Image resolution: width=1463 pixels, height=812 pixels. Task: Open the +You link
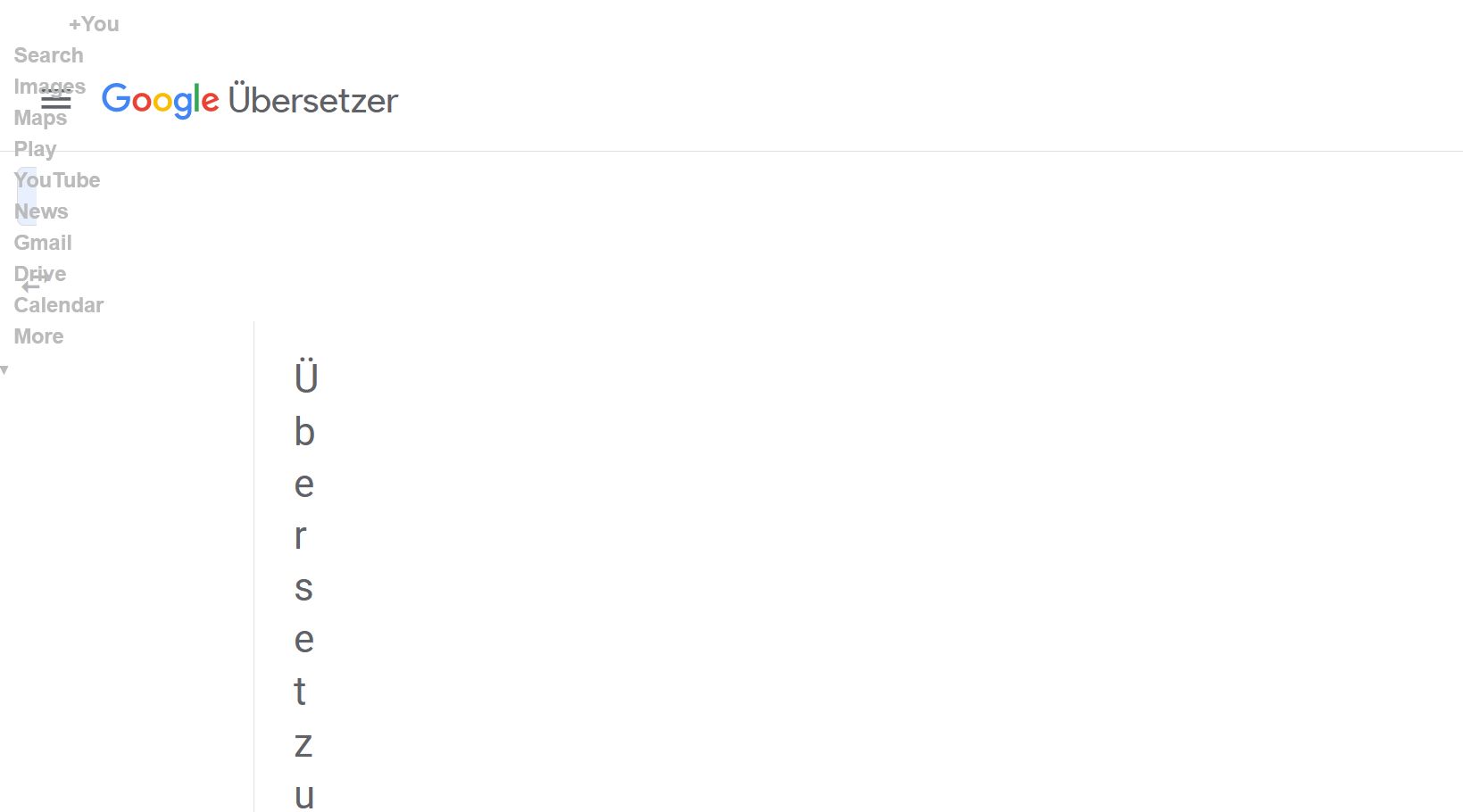(x=94, y=24)
